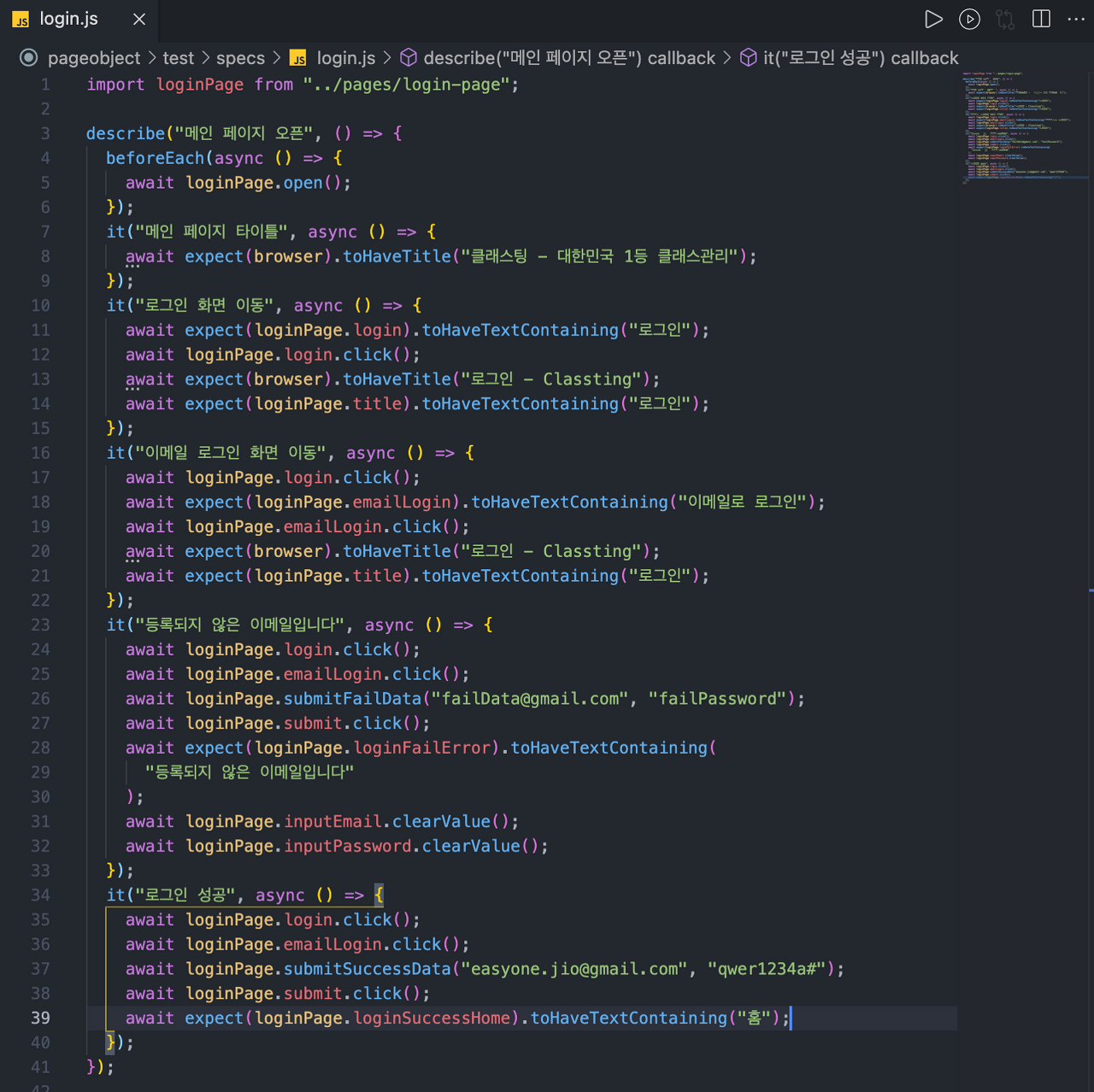Click the "failData@gmail.com" string
Viewport: 1094px width, 1092px height.
[x=531, y=699]
